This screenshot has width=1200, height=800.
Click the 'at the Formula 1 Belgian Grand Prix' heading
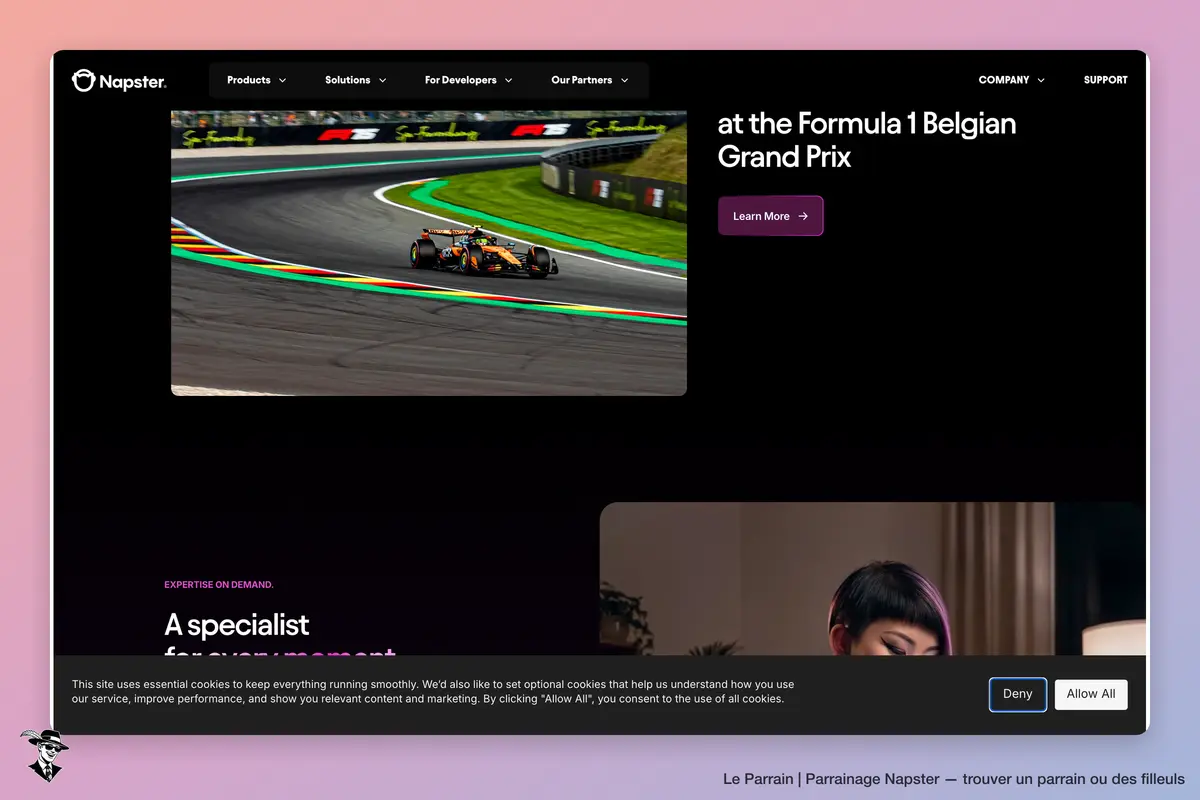[867, 140]
